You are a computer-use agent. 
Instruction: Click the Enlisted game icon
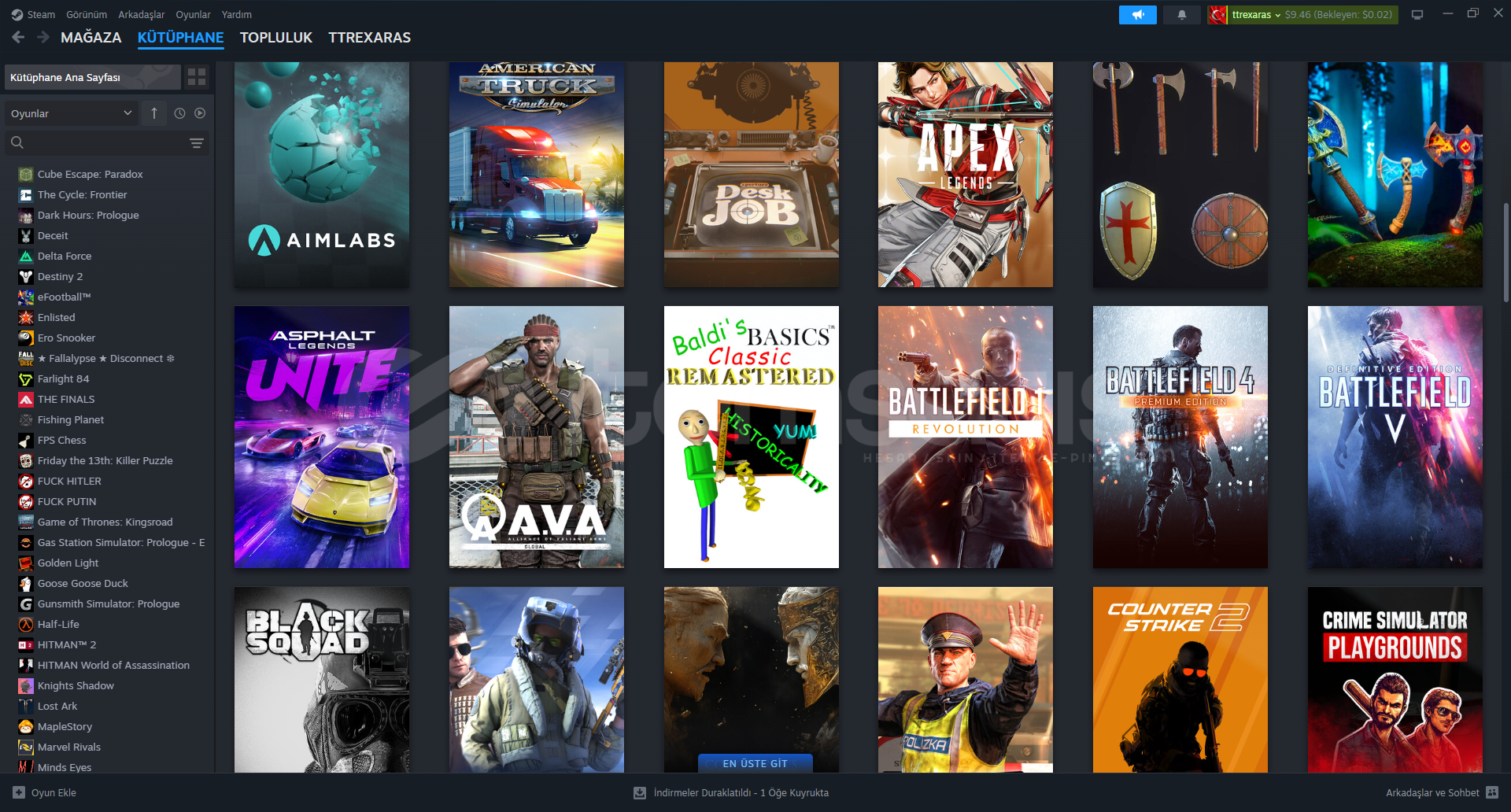tap(26, 317)
